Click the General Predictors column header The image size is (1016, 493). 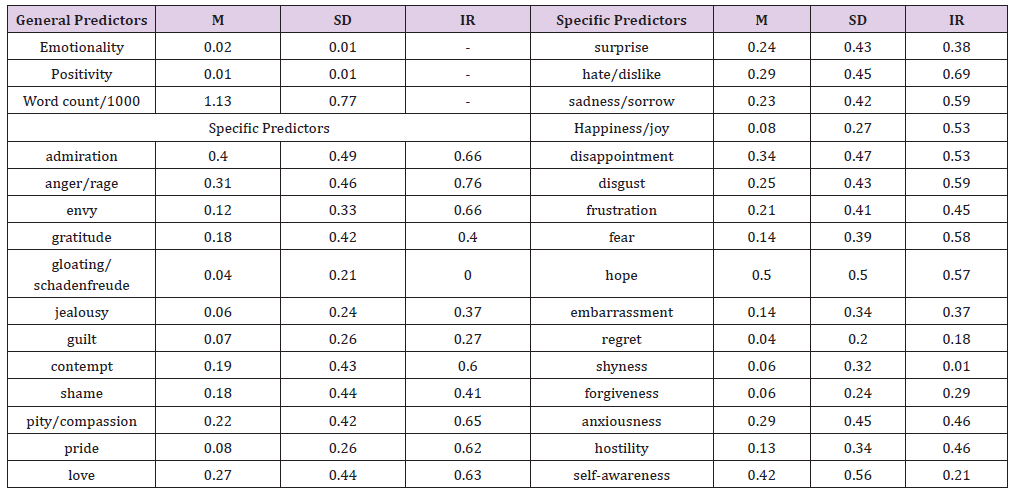(x=82, y=20)
